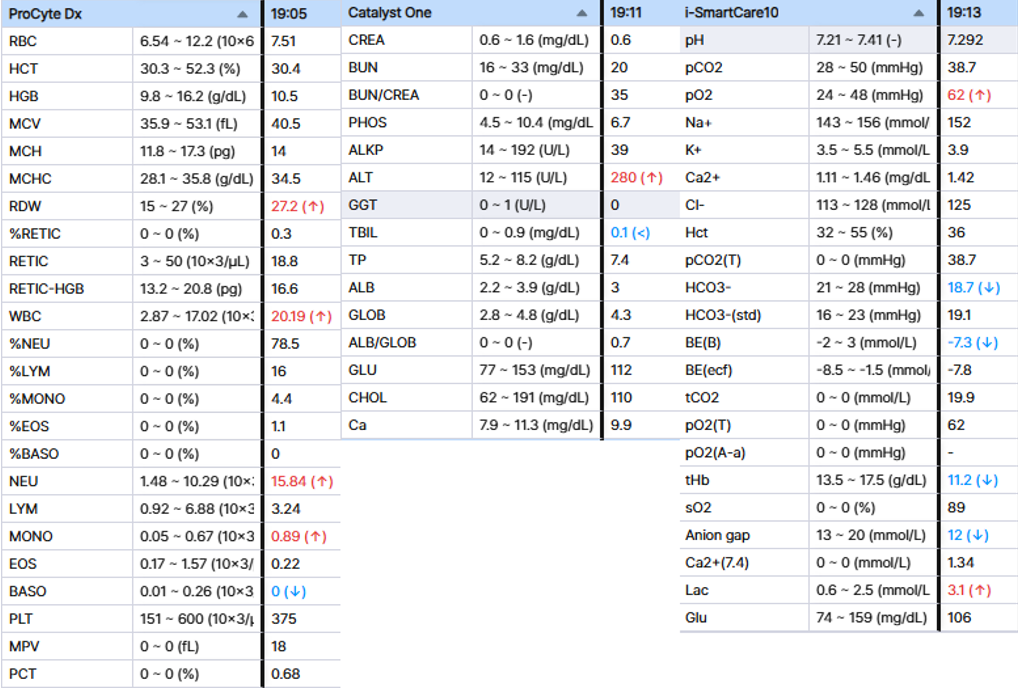Click the PLT row label
Screen dimensions: 1018x689
[x=21, y=619]
